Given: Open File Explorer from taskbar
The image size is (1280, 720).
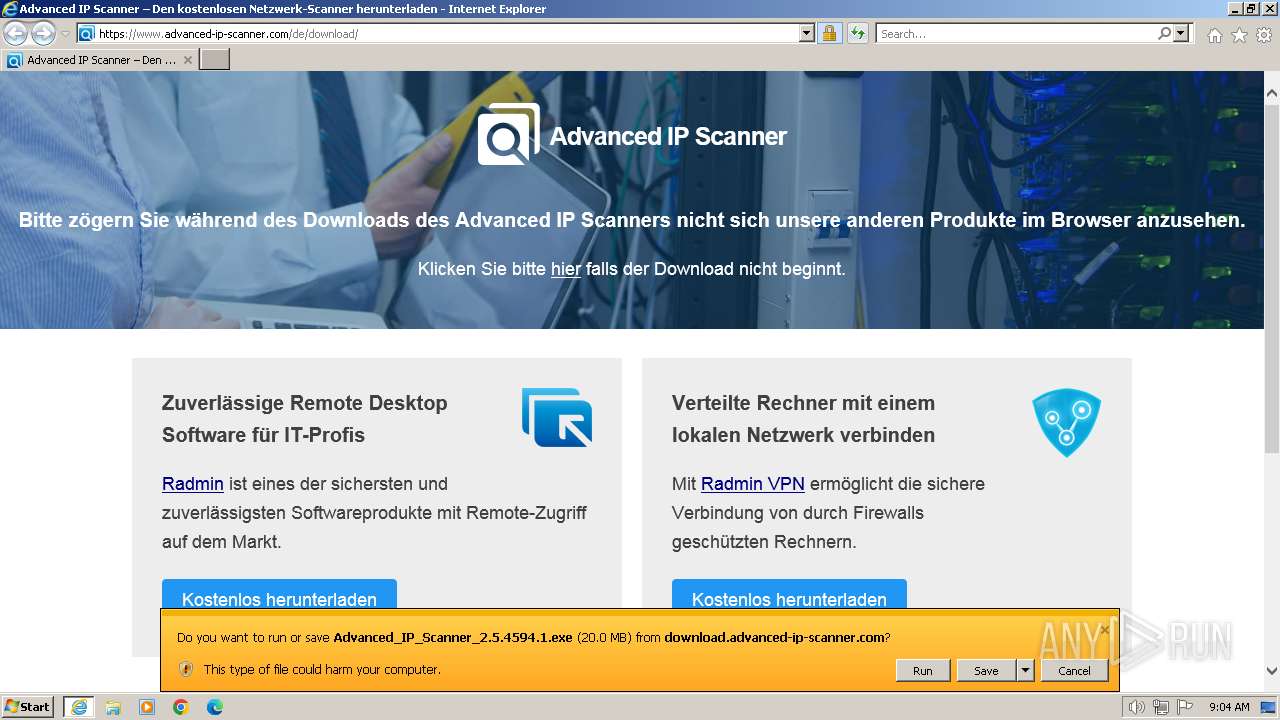Looking at the screenshot, I should click(113, 707).
